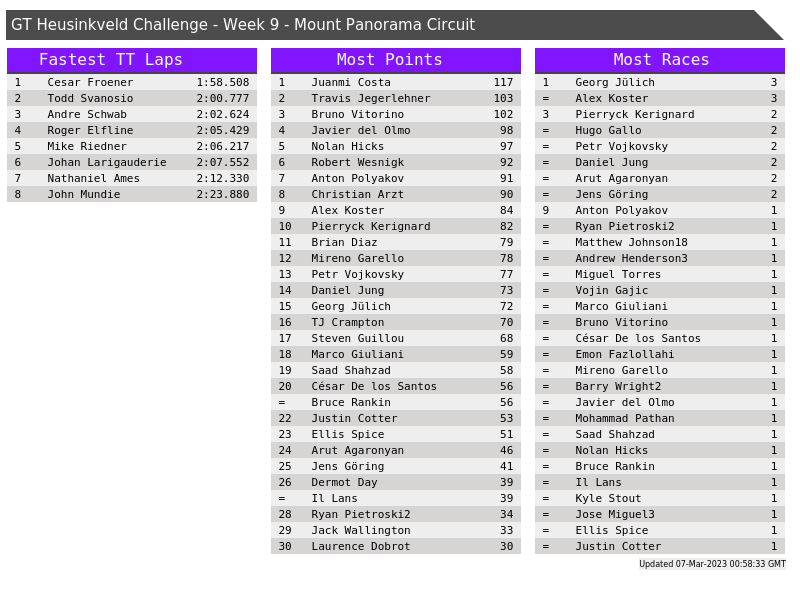This screenshot has width=800, height=600.
Task: Select the Most Points column header
Action: (395, 60)
